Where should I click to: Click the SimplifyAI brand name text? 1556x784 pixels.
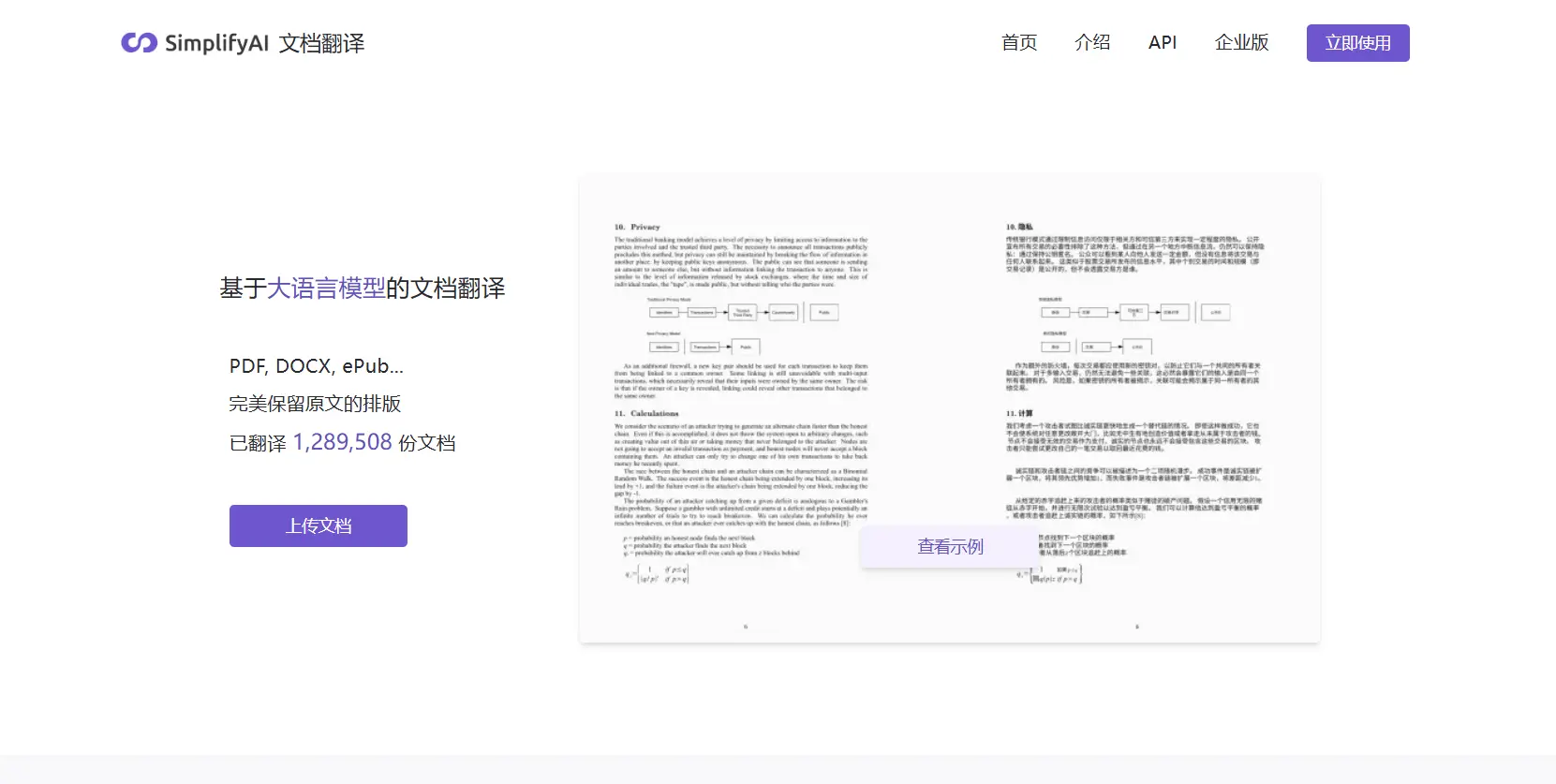pyautogui.click(x=216, y=43)
